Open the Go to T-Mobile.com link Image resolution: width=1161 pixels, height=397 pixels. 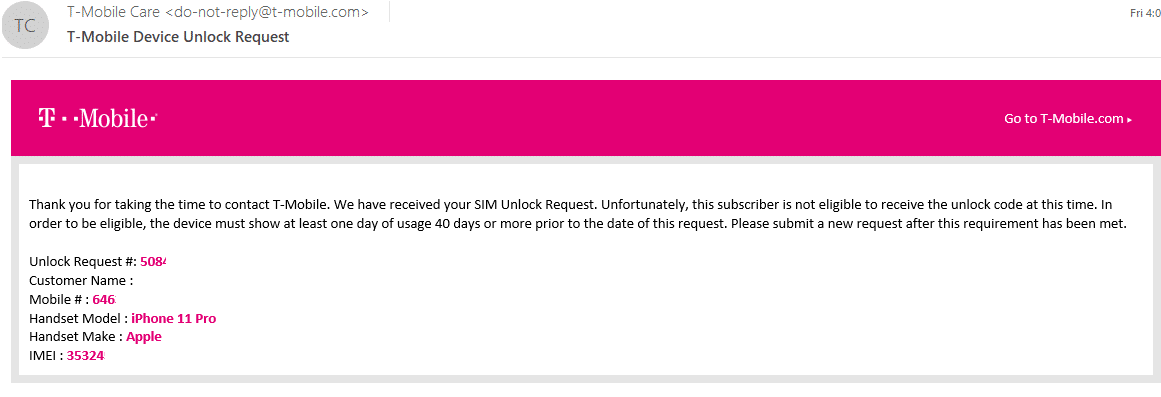[1068, 119]
